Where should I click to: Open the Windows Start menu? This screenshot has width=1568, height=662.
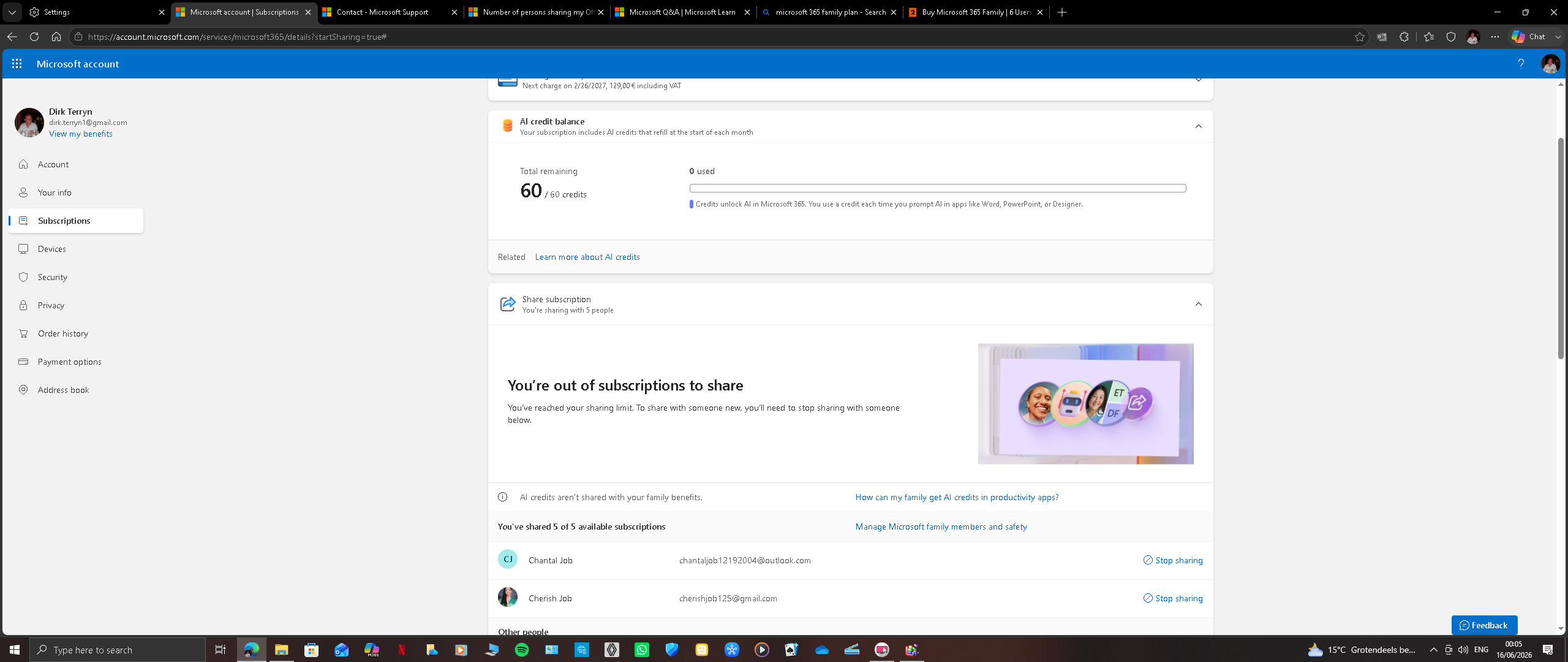click(15, 650)
